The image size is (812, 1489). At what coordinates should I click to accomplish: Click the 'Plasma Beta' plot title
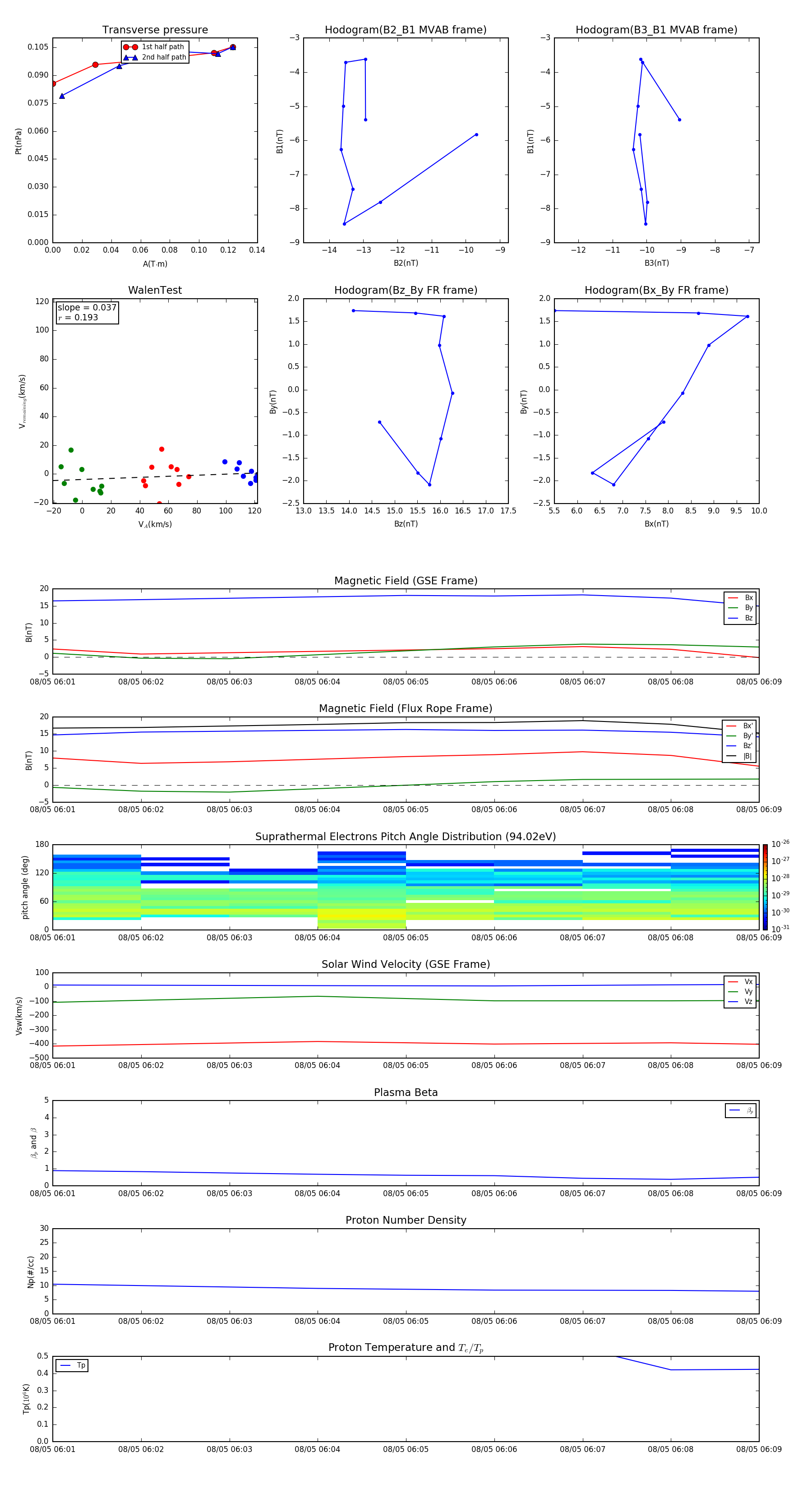tap(406, 1093)
